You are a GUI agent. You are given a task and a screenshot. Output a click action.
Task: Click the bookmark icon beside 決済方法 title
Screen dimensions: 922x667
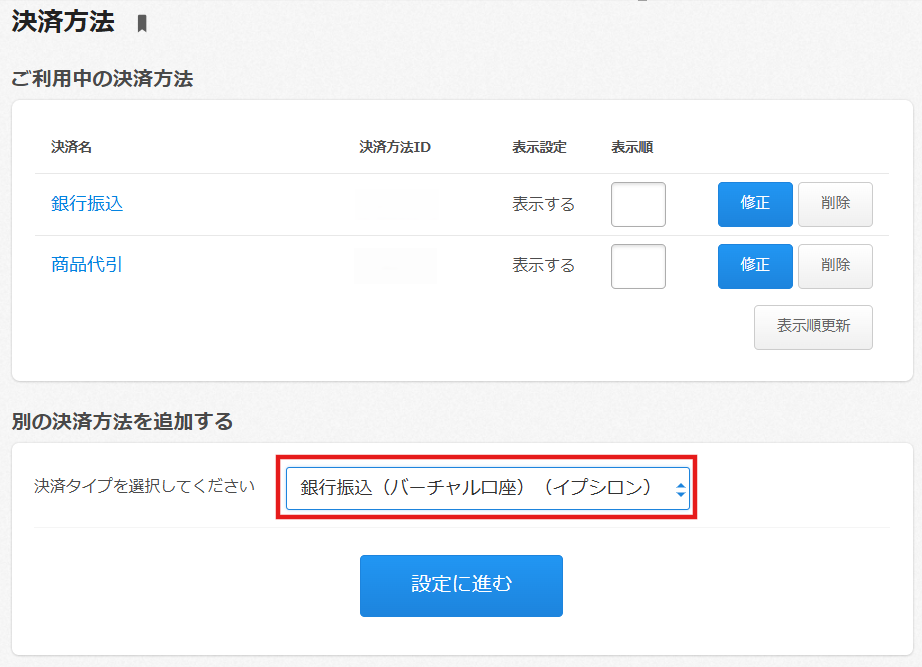[142, 24]
